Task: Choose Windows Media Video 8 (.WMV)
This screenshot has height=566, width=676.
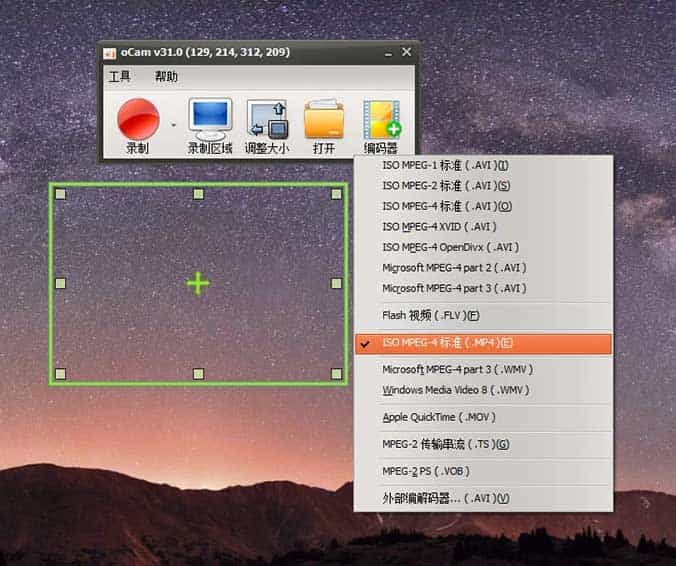Action: 457,390
